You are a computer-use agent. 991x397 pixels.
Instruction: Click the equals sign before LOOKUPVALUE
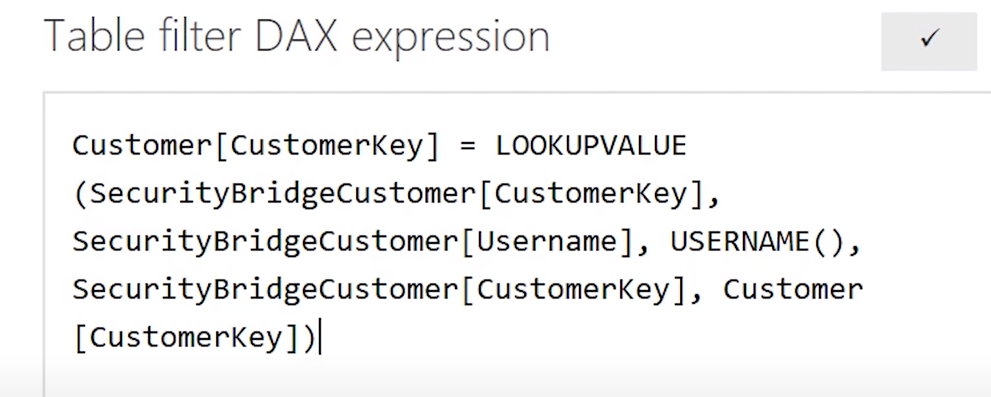point(467,147)
